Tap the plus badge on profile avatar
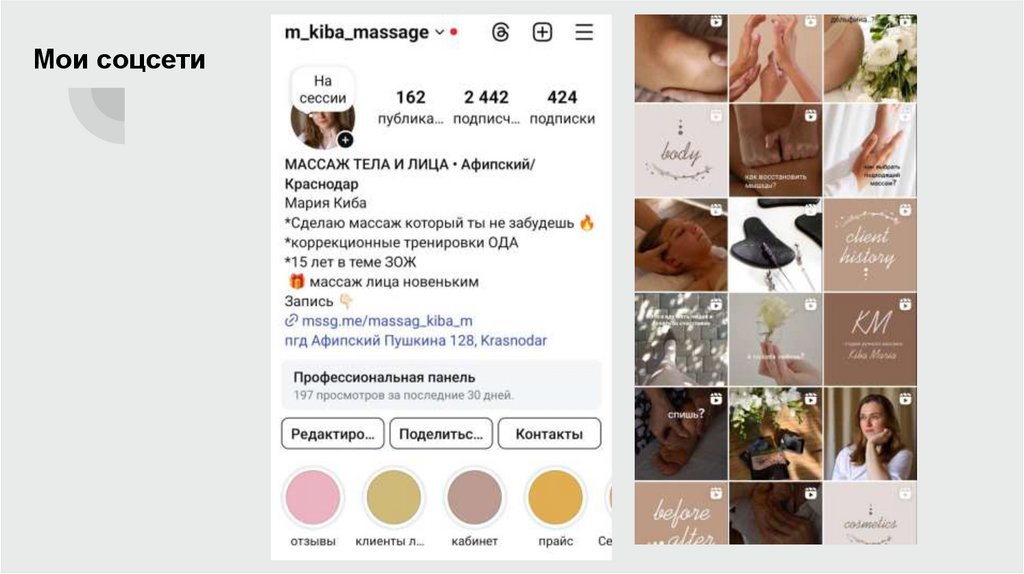This screenshot has height=574, width=1024. [345, 140]
